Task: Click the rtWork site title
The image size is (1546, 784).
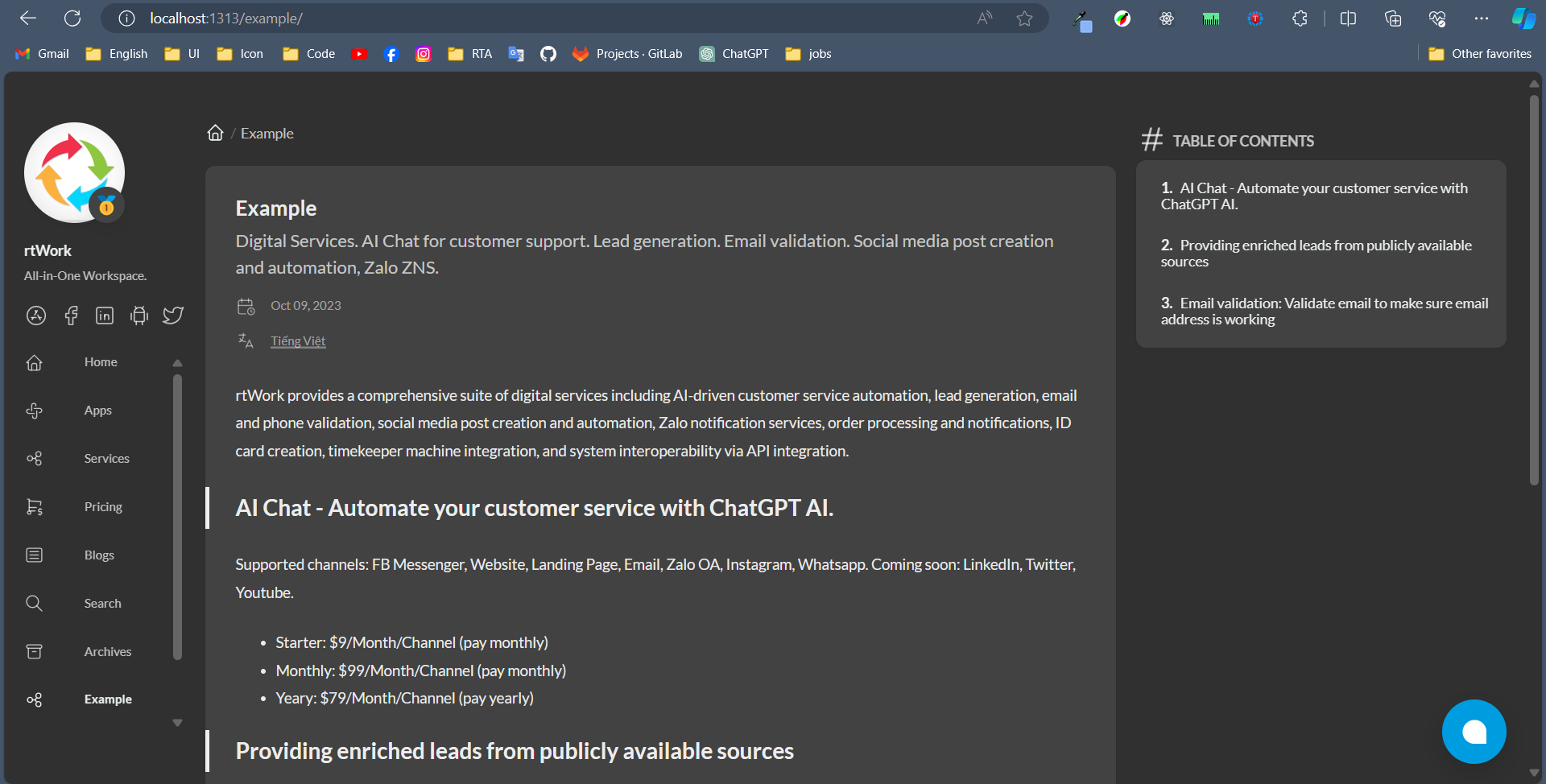Action: 48,250
